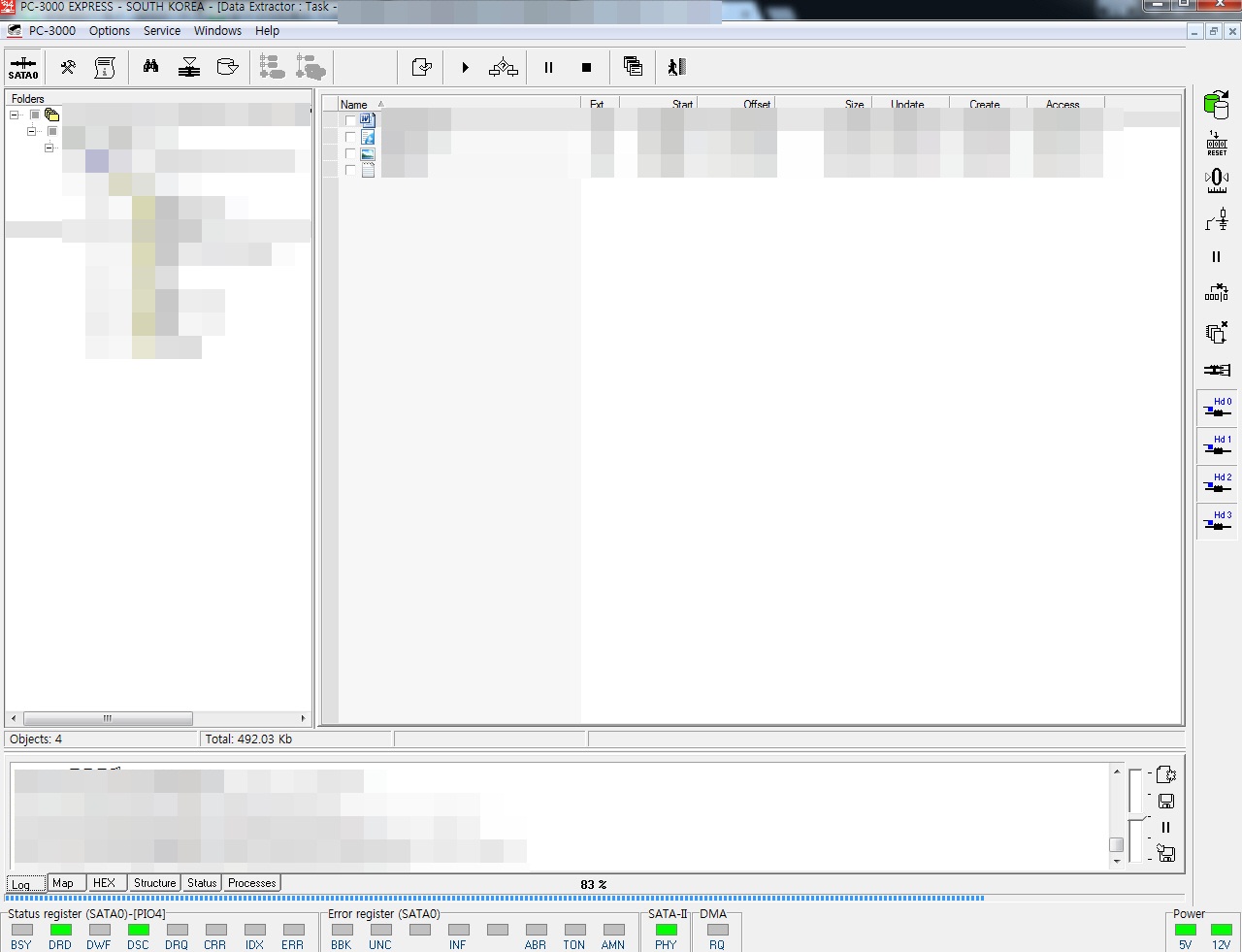Click the exit running-man toolbar icon

click(x=676, y=67)
